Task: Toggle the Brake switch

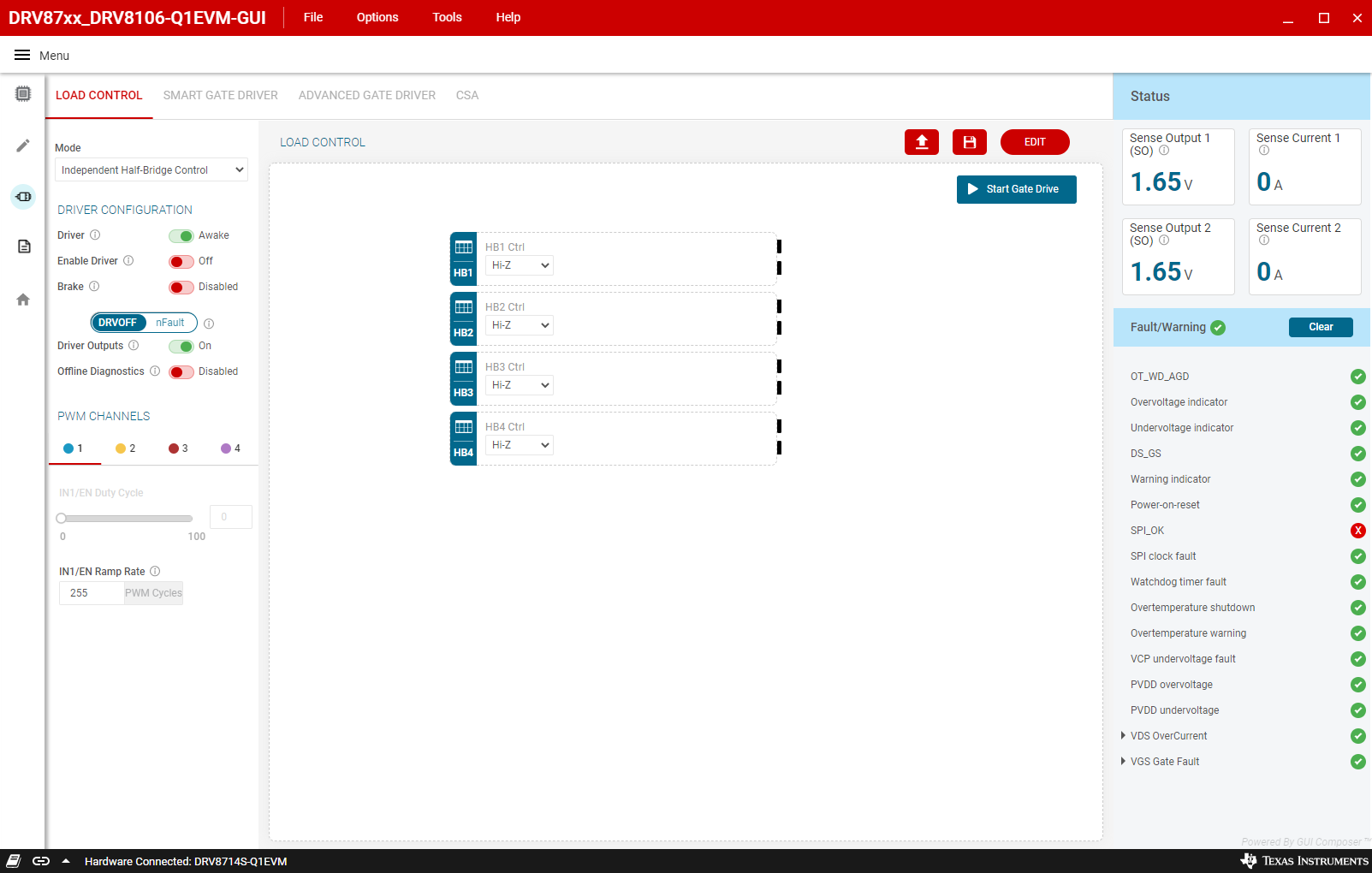Action: point(181,288)
